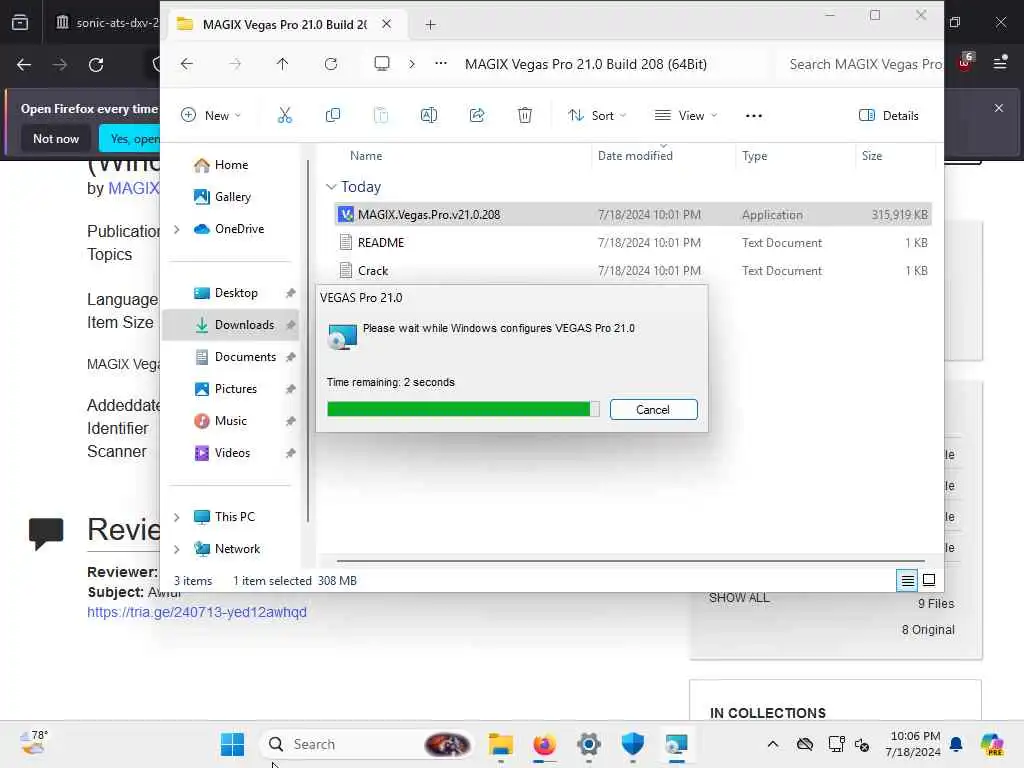Expand This PC in navigation pane
Image resolution: width=1024 pixels, height=768 pixels.
pos(176,517)
